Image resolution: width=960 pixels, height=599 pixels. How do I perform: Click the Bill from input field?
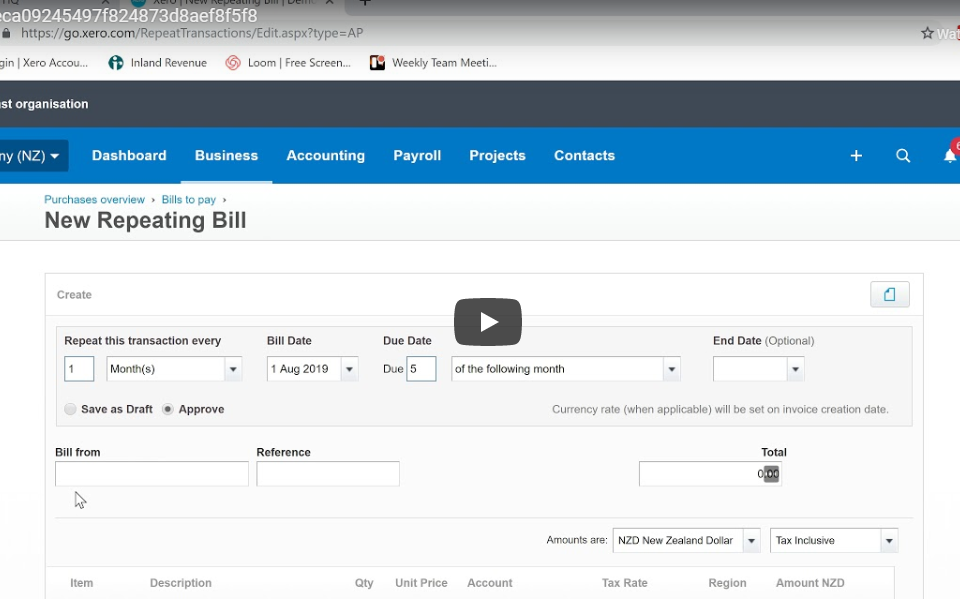pos(151,474)
